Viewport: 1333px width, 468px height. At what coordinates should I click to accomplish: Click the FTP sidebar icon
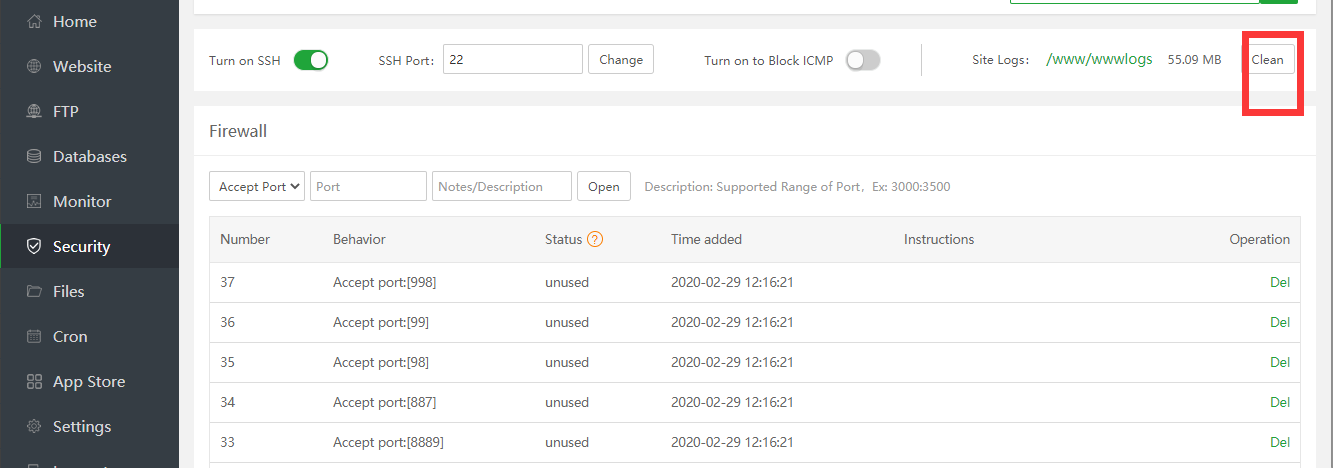point(34,111)
